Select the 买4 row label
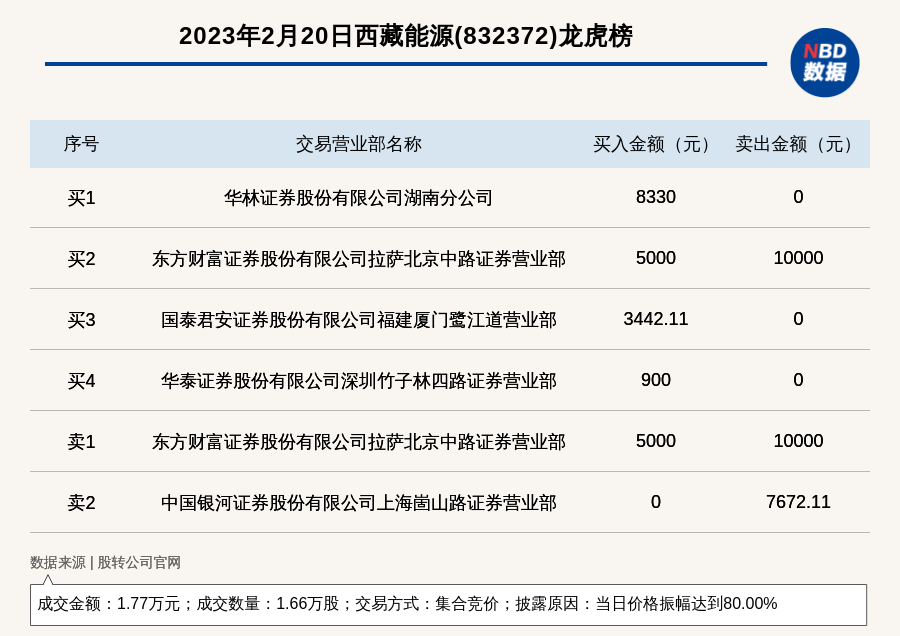This screenshot has width=900, height=636. (81, 381)
